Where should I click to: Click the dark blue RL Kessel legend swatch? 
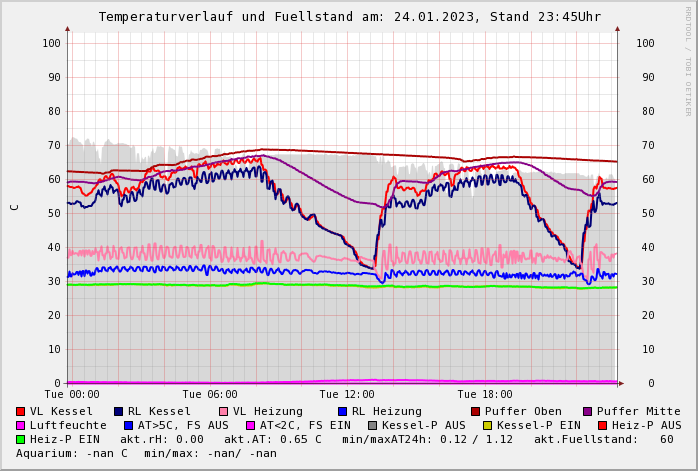(119, 411)
